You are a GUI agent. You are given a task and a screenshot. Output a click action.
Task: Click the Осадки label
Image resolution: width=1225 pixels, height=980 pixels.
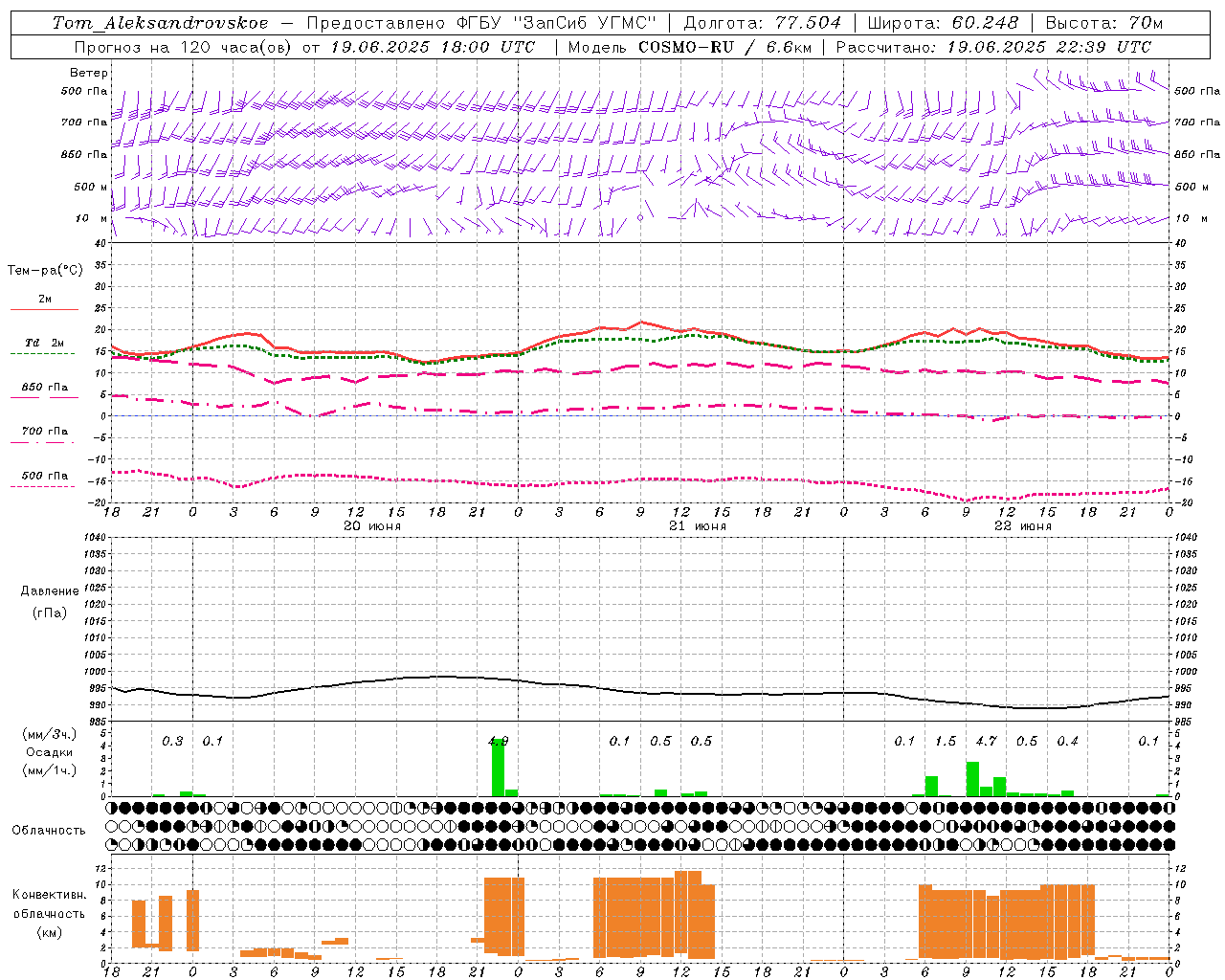point(48,752)
